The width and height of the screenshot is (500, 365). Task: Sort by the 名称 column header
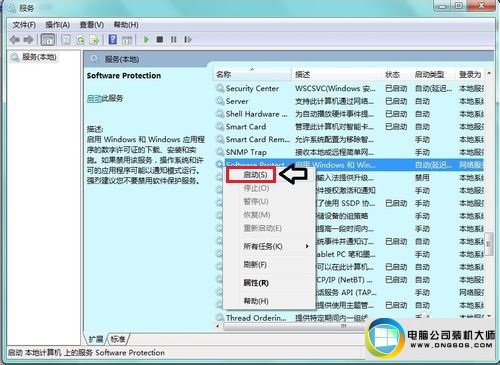(253, 74)
